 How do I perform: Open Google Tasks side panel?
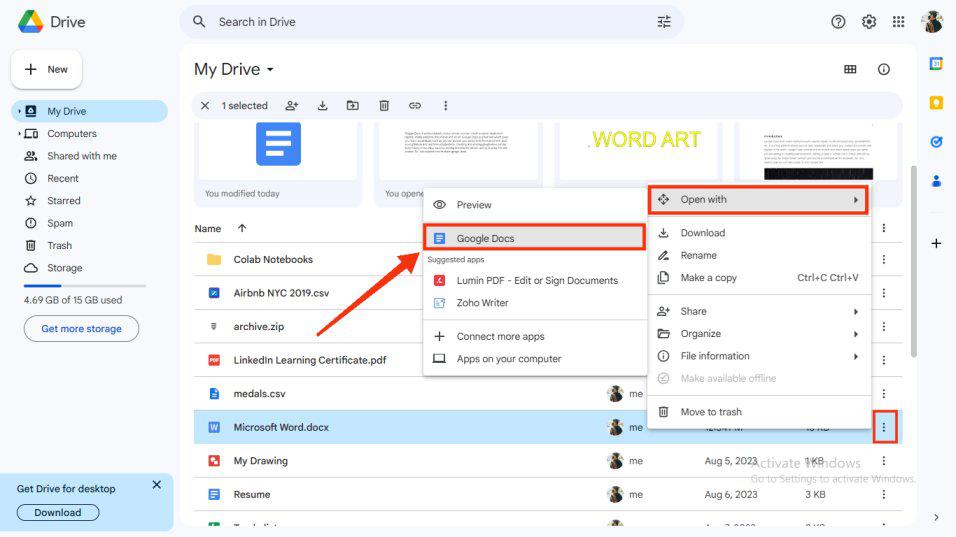(x=936, y=142)
